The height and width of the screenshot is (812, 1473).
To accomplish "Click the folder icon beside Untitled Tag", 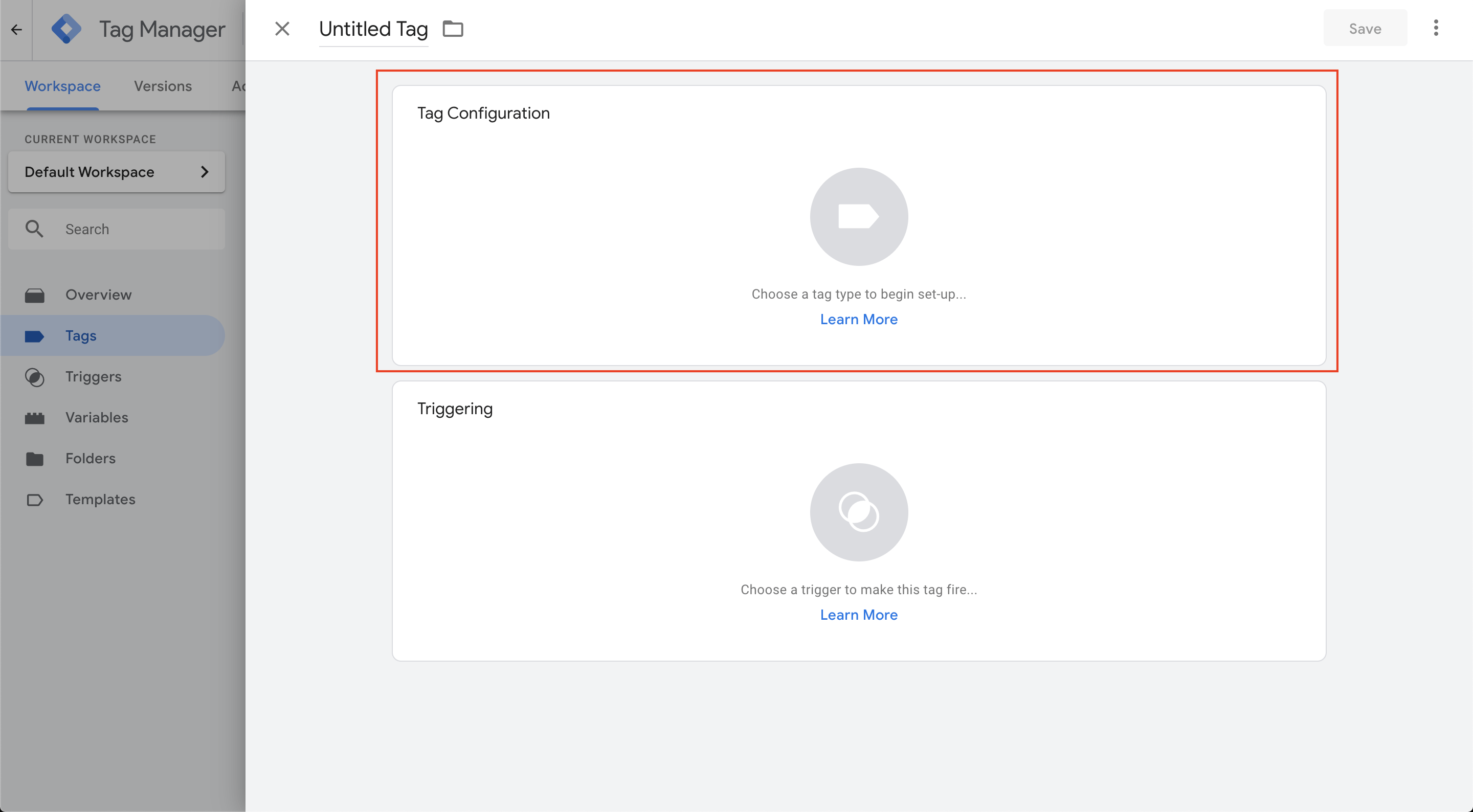I will 453,29.
